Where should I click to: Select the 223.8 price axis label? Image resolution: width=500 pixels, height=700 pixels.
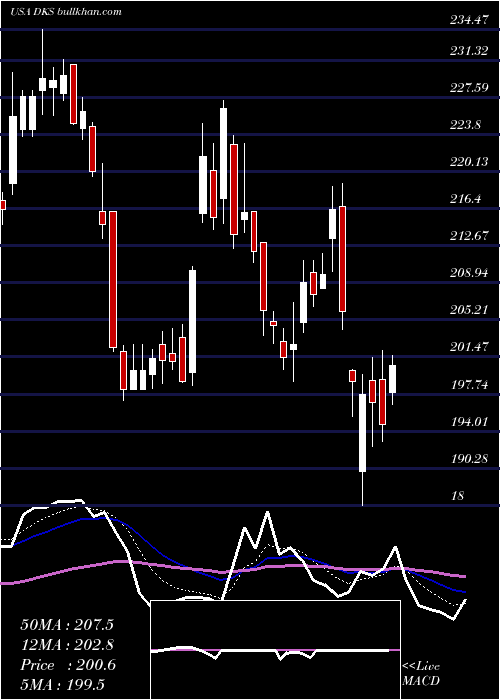pyautogui.click(x=465, y=125)
